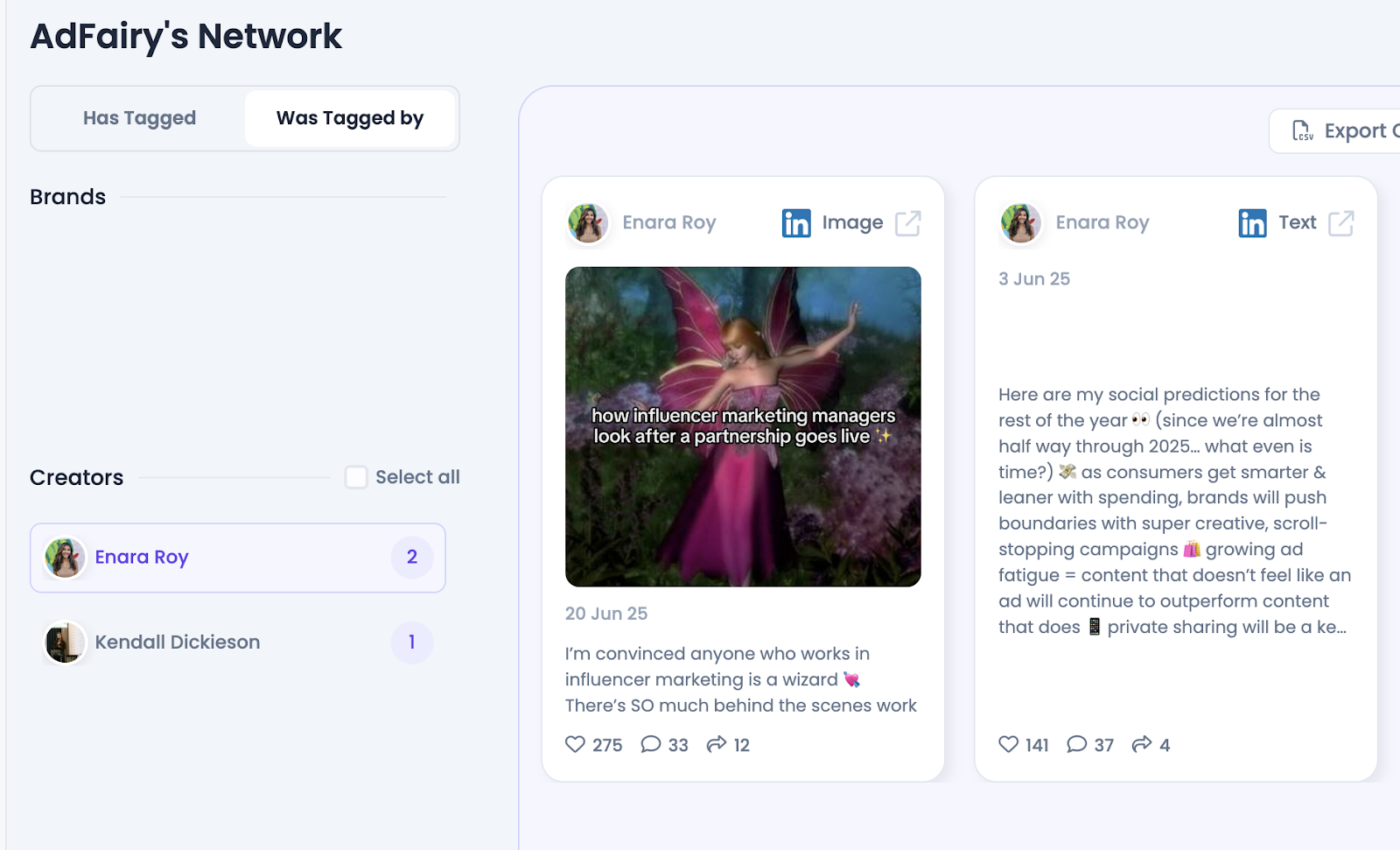Click the share icon with 12 shares

coord(717,744)
